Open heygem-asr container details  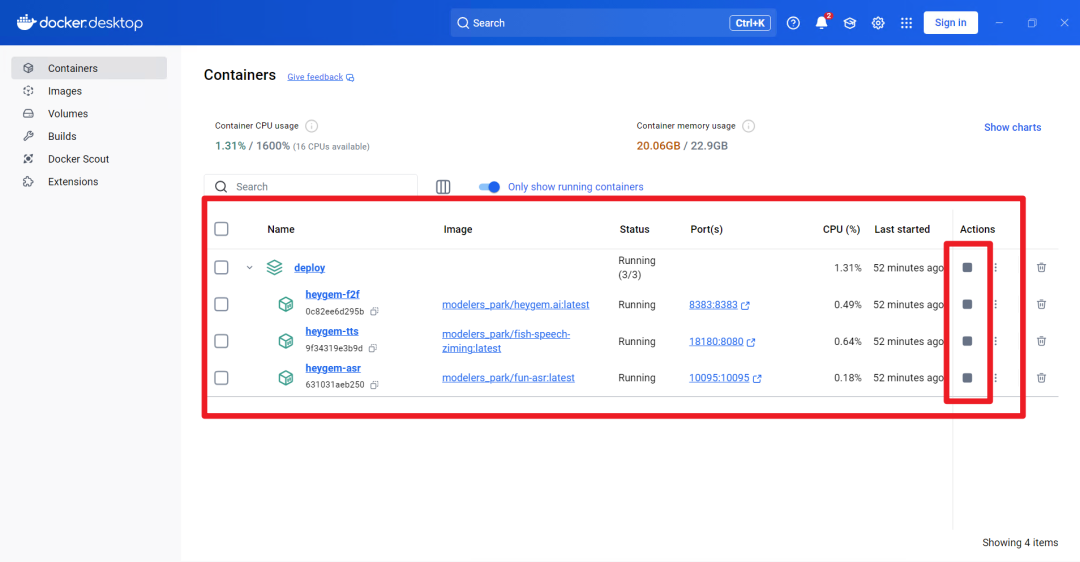333,368
